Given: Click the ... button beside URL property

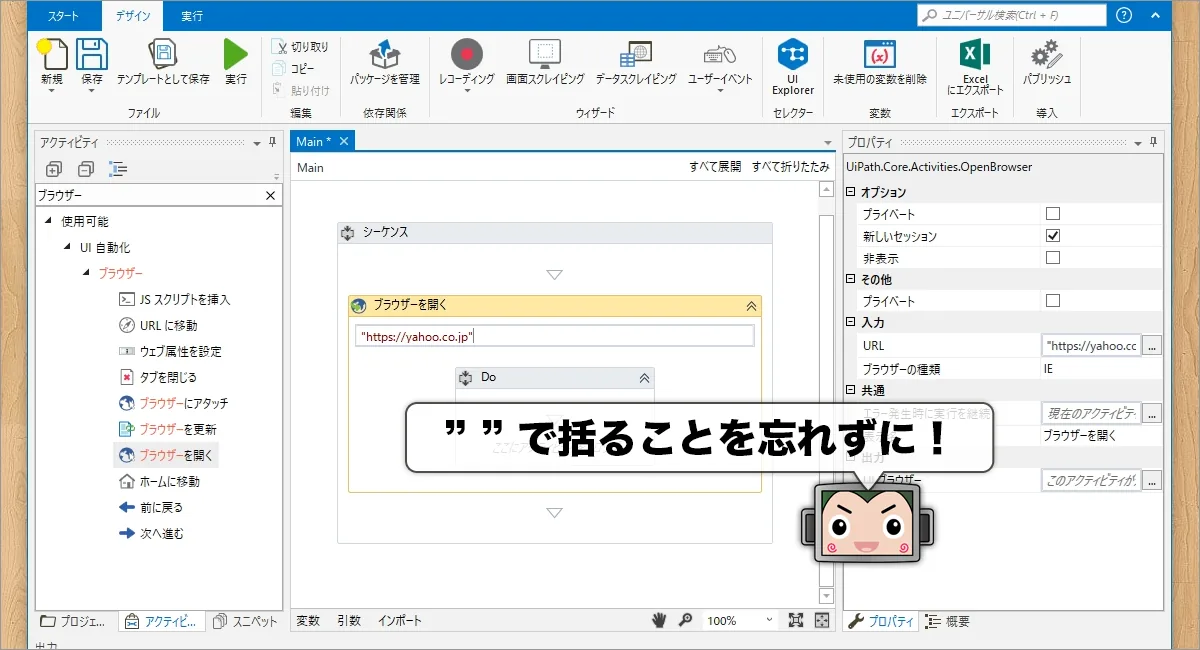Looking at the screenshot, I should [x=1152, y=346].
